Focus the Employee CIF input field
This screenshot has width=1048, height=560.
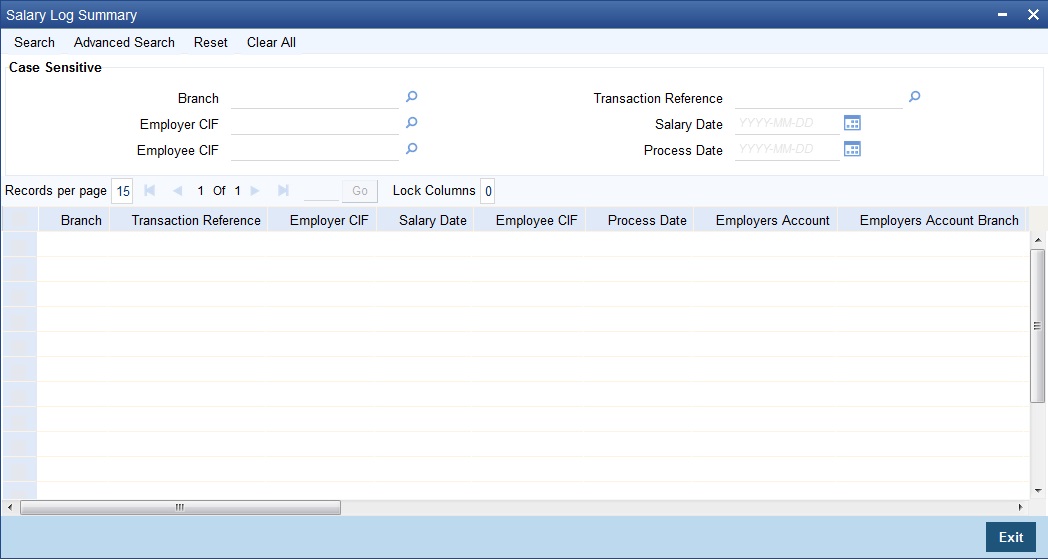(315, 150)
